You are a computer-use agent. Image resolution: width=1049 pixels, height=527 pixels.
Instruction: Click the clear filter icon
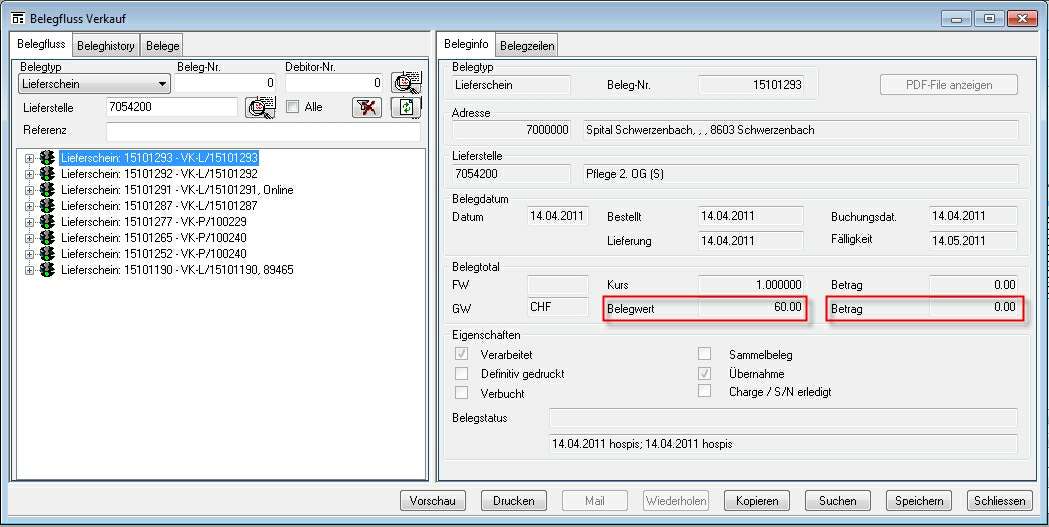pyautogui.click(x=367, y=107)
